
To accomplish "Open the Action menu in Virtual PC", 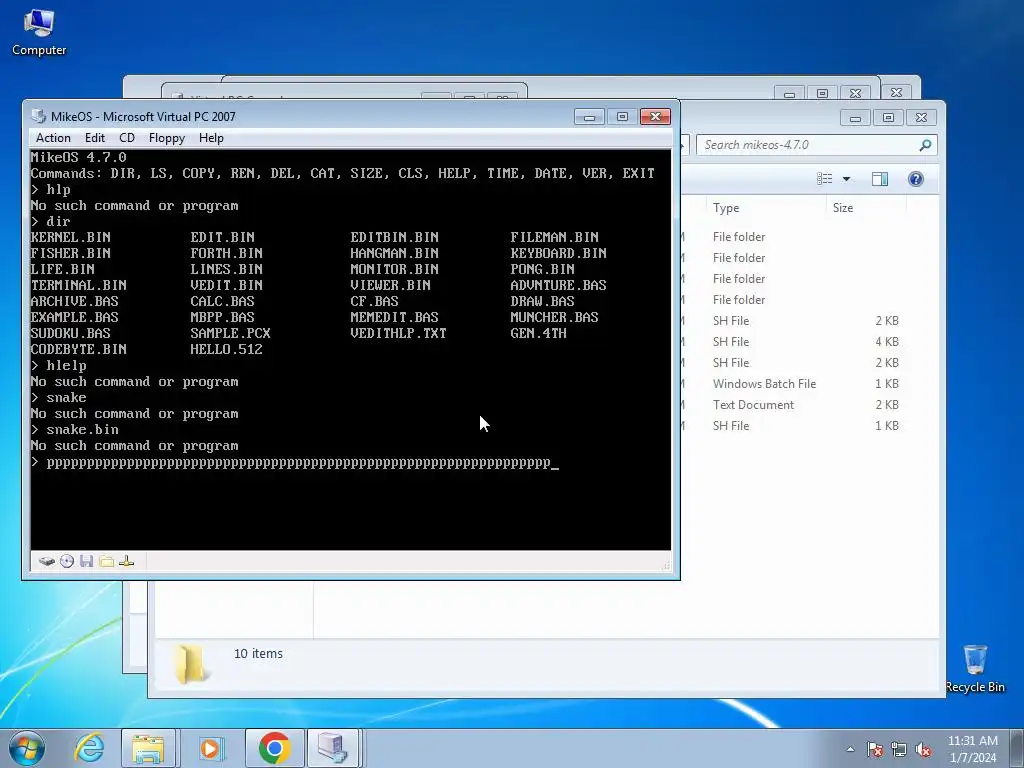I will pyautogui.click(x=53, y=138).
